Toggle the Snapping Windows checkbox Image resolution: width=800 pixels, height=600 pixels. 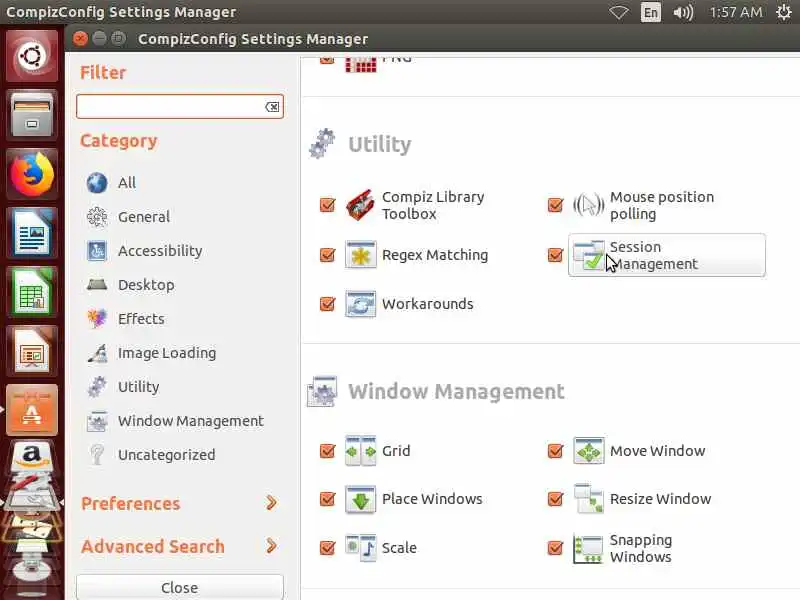(555, 548)
